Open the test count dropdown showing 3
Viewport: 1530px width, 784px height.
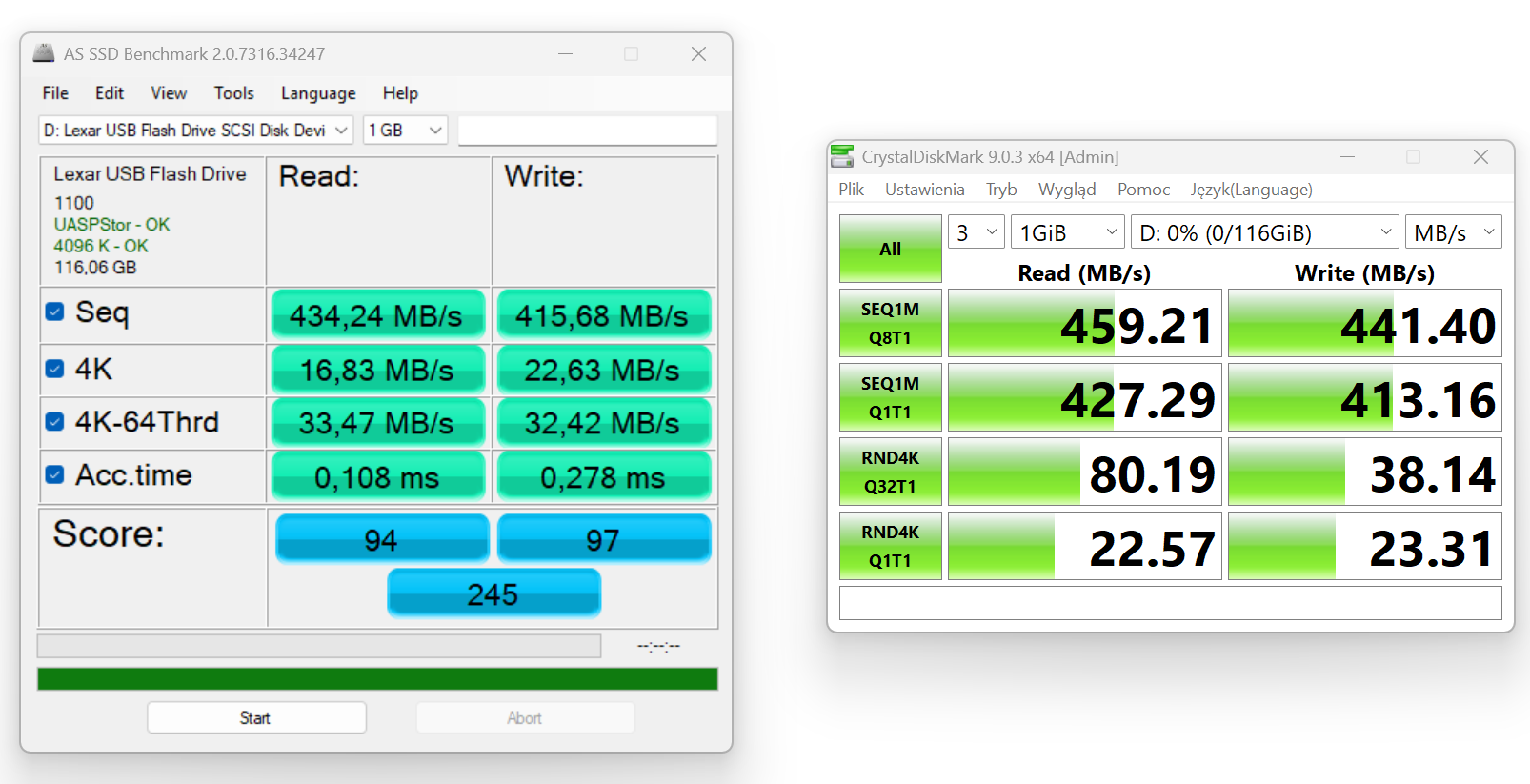coord(976,232)
